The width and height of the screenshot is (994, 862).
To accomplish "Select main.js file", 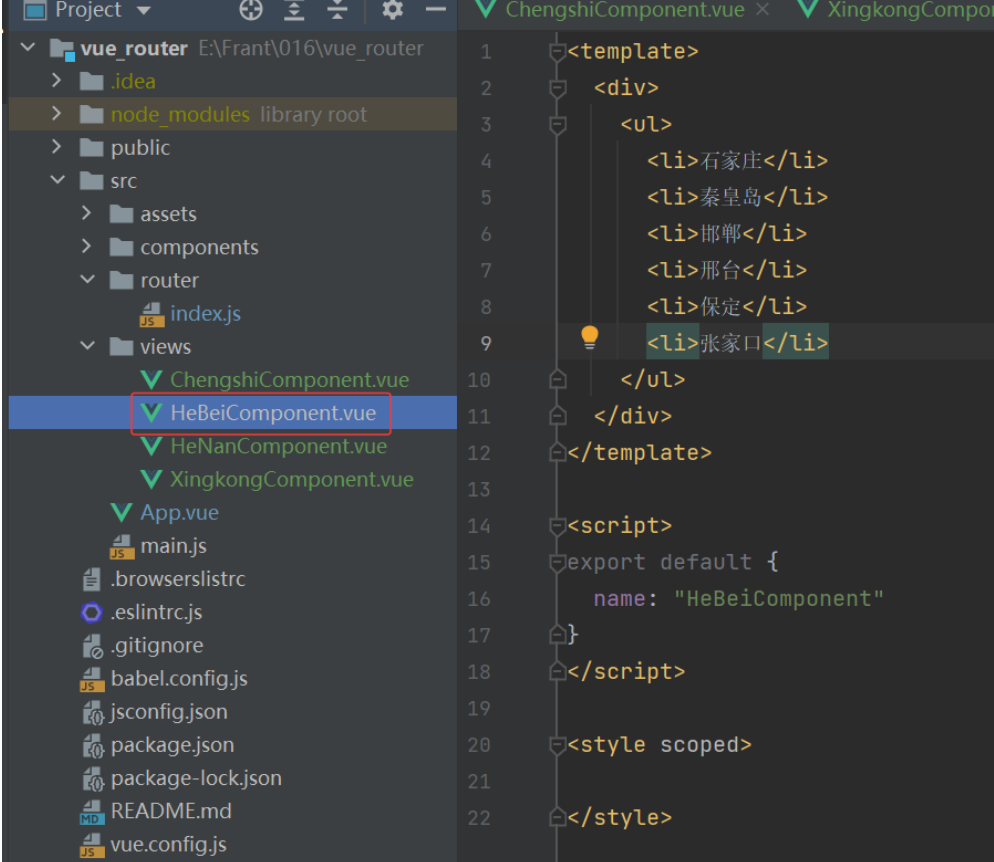I will coord(173,546).
